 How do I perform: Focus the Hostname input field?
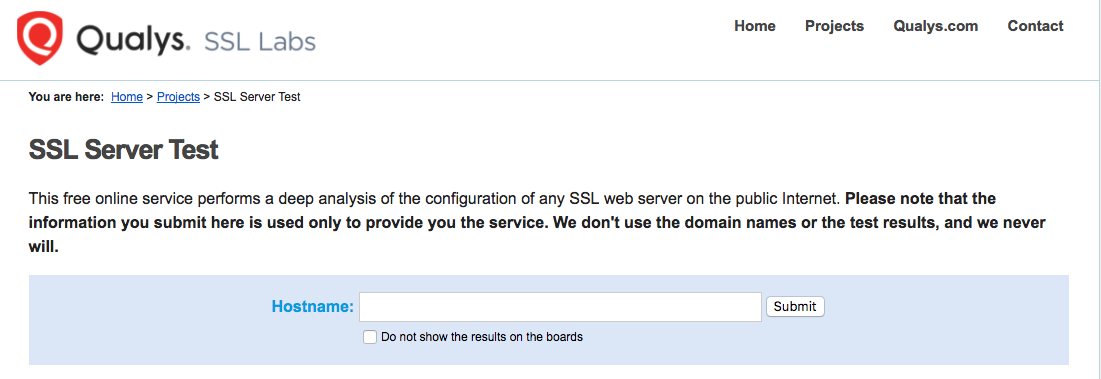560,307
